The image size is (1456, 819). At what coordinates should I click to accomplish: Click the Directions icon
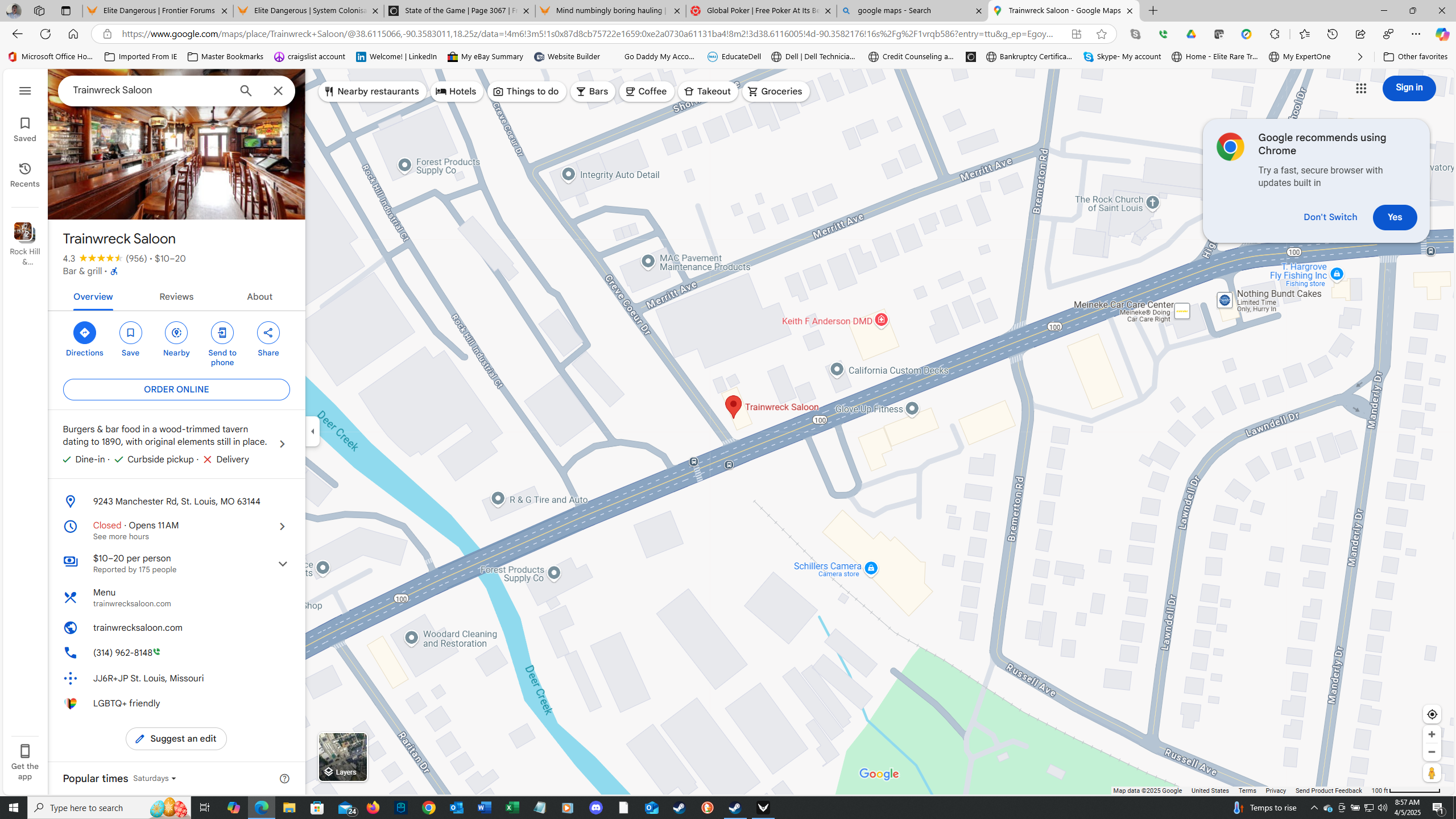[84, 333]
